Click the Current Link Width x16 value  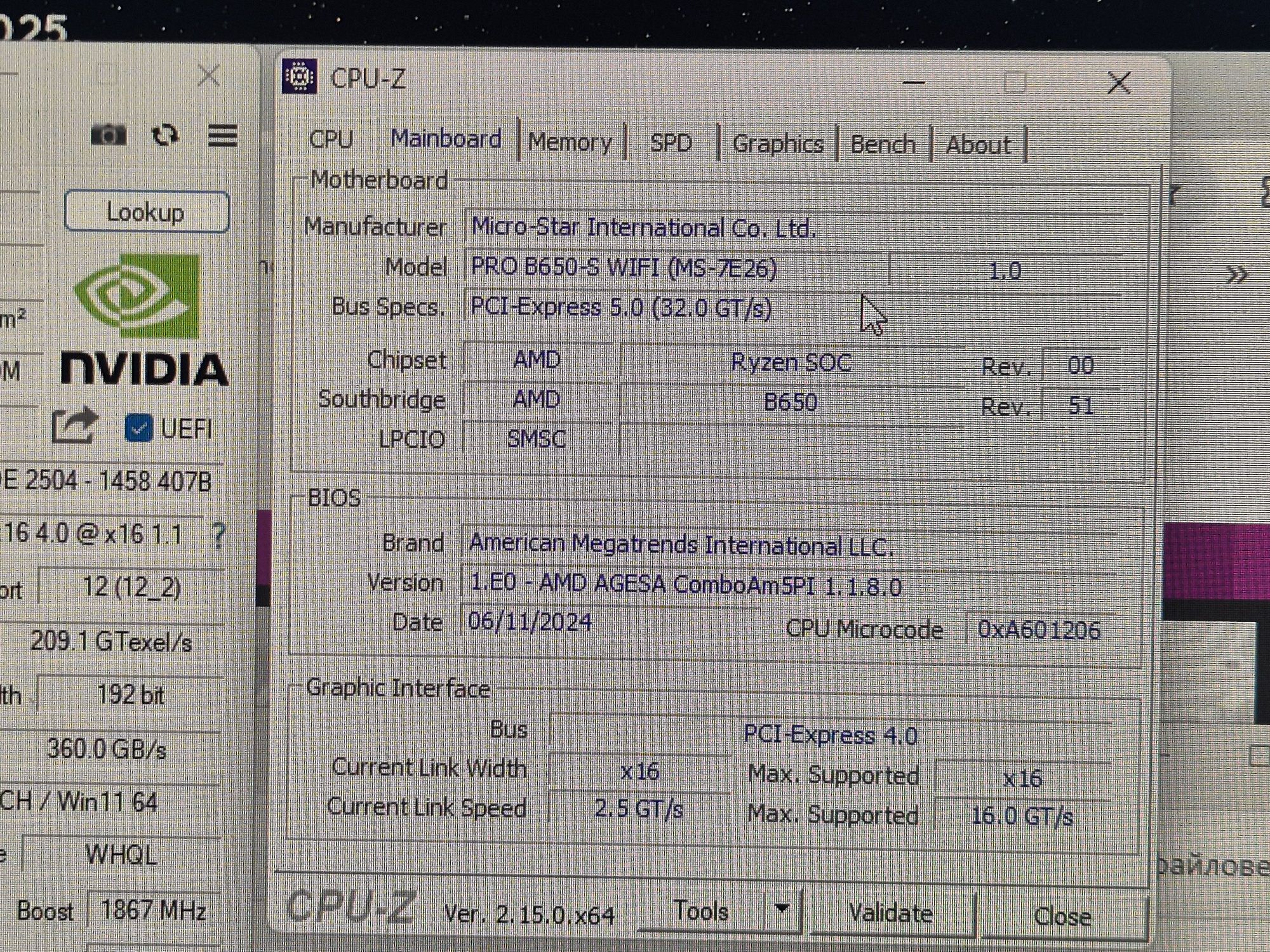click(x=639, y=771)
